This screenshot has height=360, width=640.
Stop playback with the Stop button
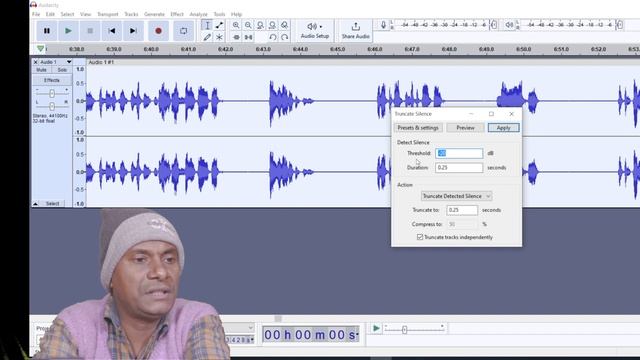tap(90, 31)
